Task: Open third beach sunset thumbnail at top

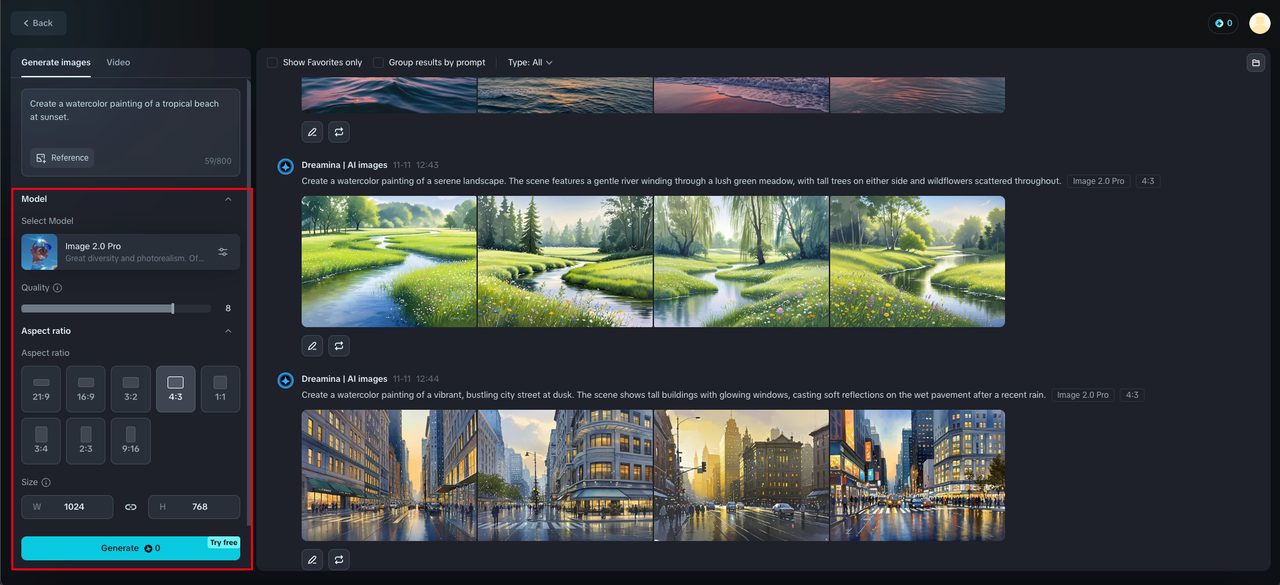Action: click(x=741, y=95)
